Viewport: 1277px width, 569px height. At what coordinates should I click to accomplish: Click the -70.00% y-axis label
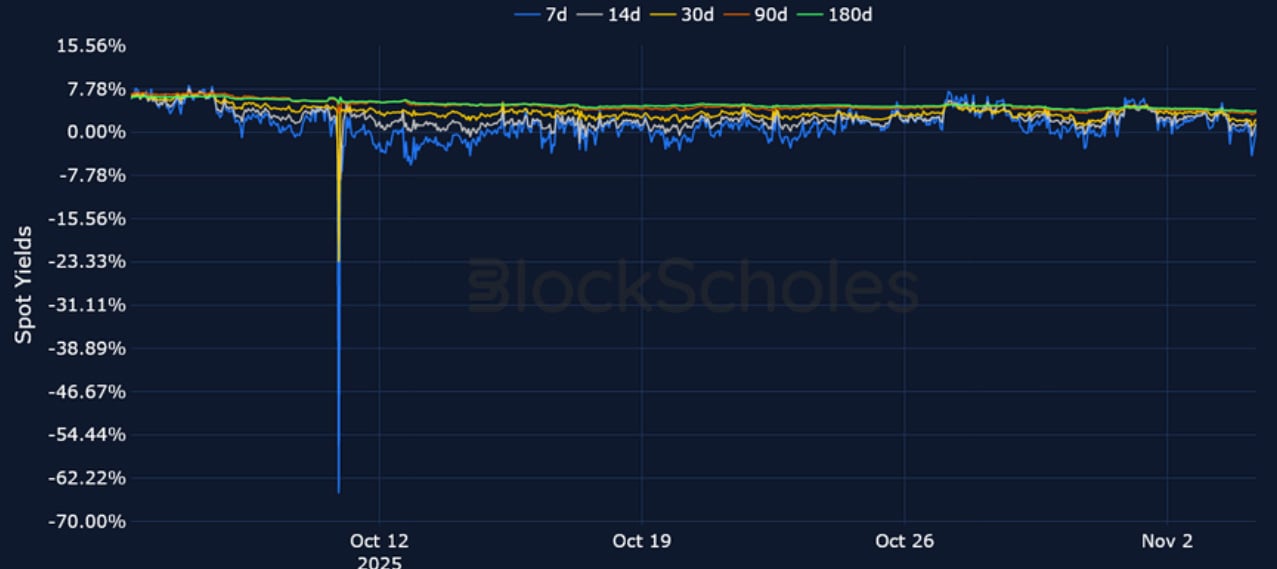[88, 521]
